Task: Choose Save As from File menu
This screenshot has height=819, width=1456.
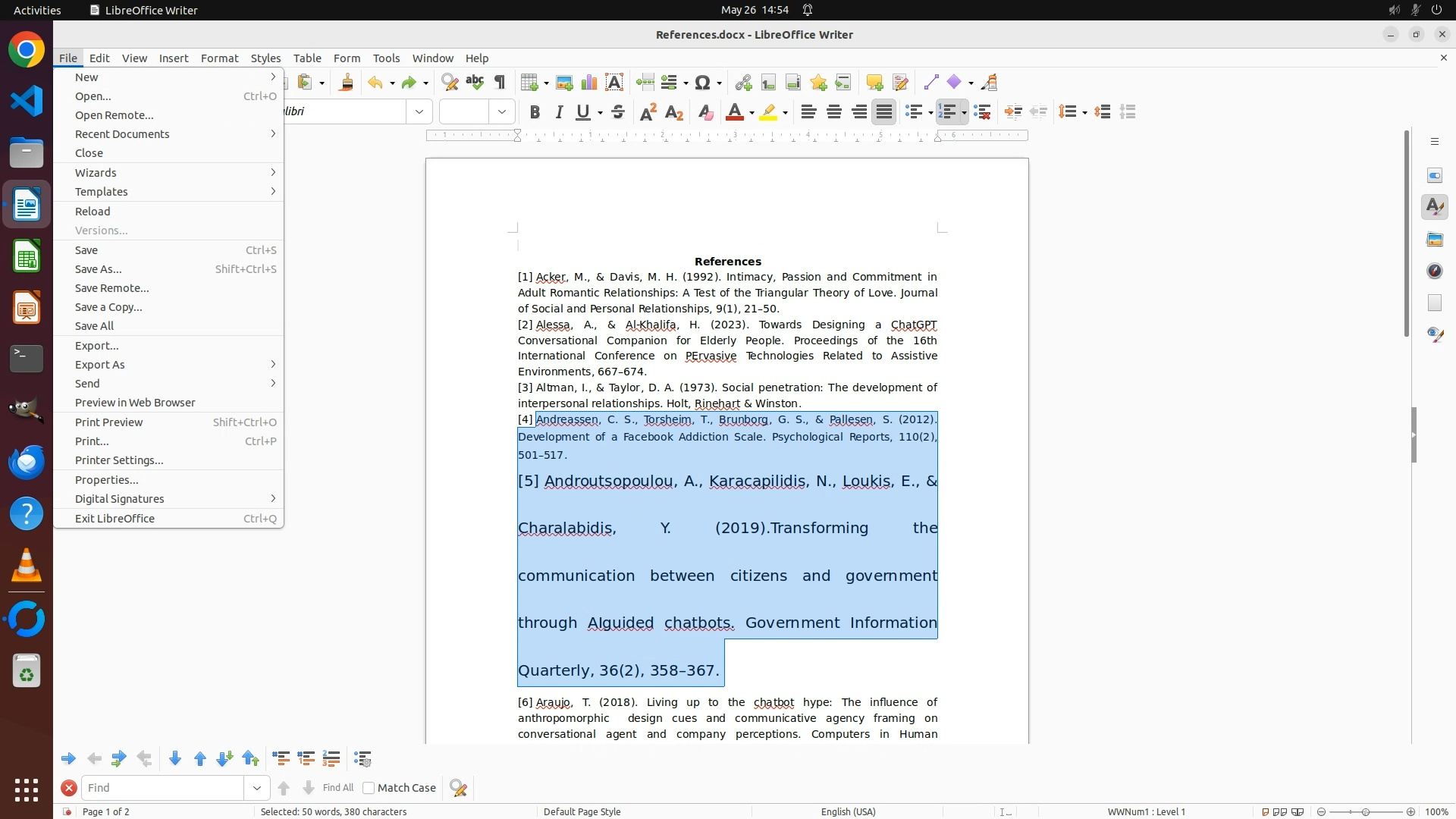Action: [x=99, y=269]
